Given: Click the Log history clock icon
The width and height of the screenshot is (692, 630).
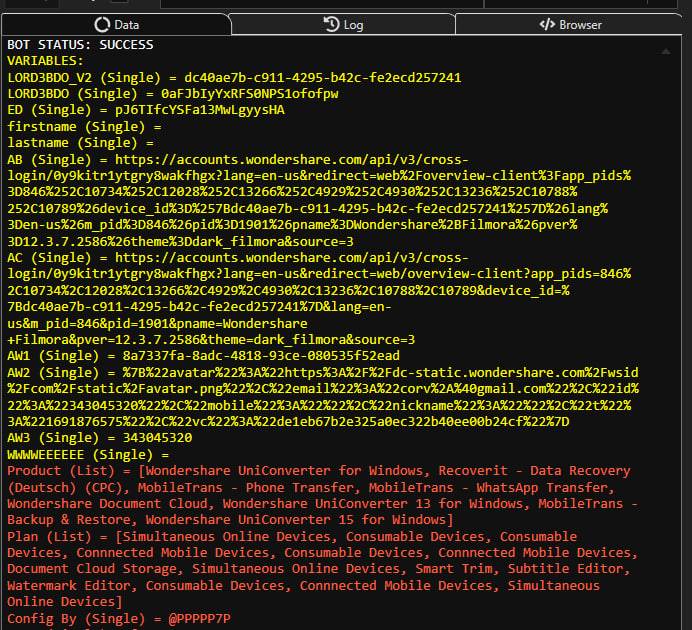Looking at the screenshot, I should click(331, 24).
